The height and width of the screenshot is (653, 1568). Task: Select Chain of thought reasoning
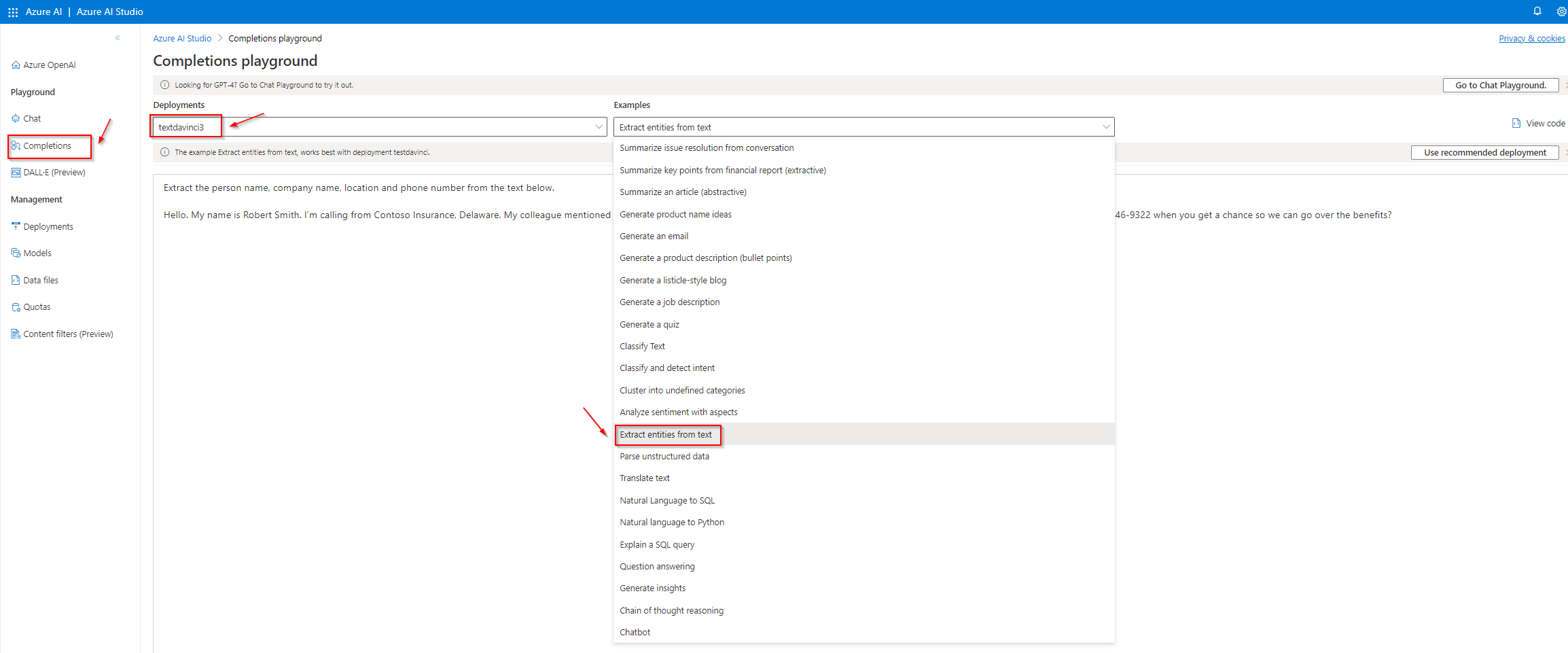[x=863, y=610]
